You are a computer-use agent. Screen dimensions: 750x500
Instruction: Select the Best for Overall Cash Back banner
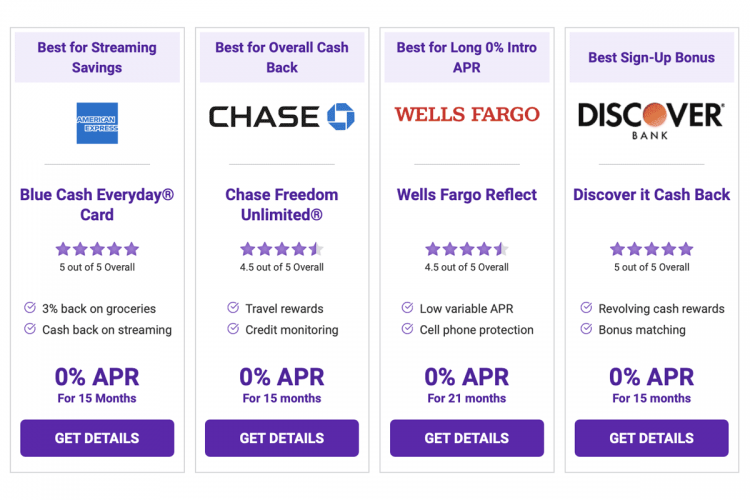282,58
